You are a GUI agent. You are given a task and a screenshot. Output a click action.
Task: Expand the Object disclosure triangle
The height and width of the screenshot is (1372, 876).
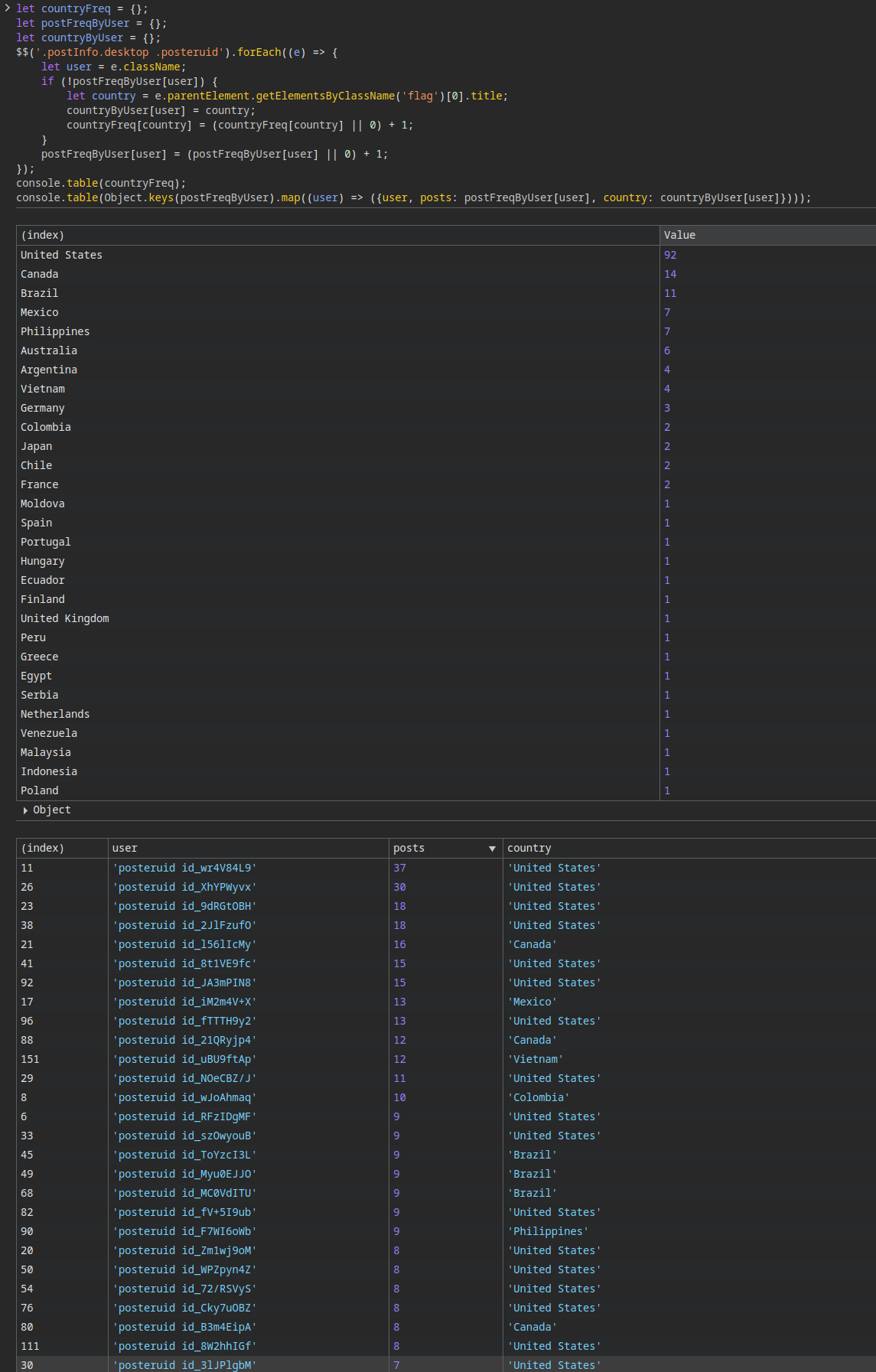[x=25, y=810]
